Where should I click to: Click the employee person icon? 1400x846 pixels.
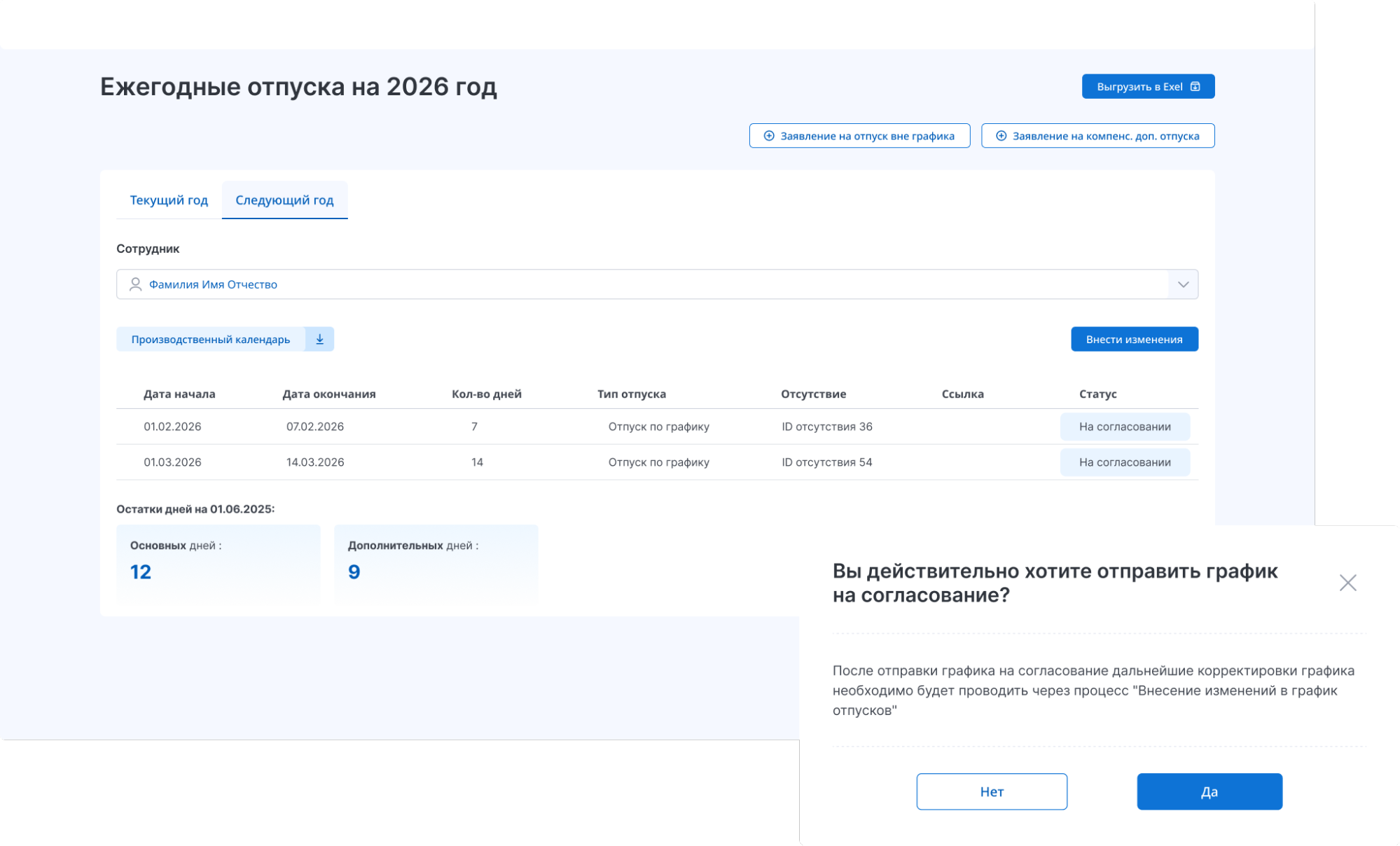pos(135,284)
